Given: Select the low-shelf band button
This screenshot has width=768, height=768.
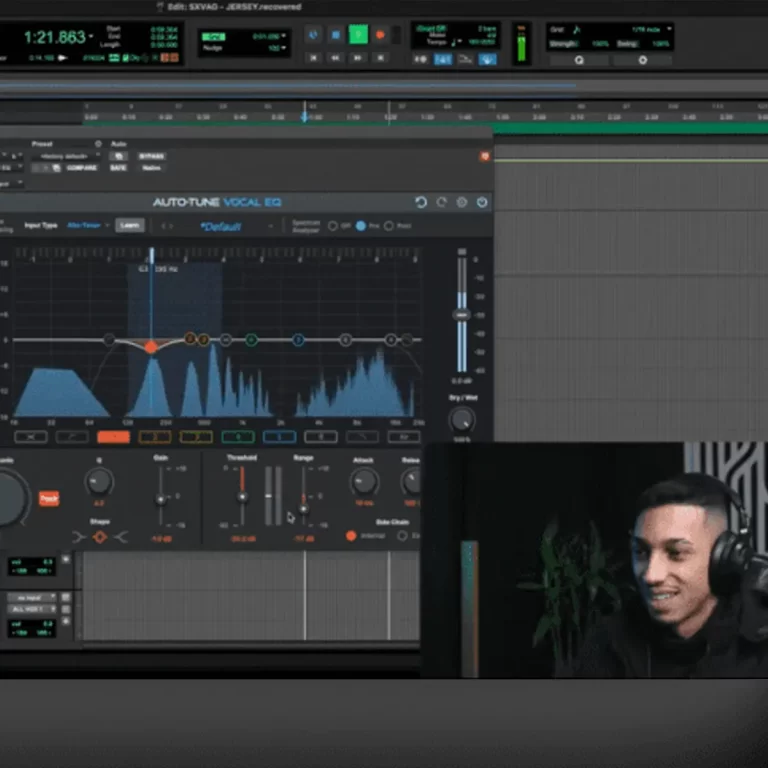Looking at the screenshot, I should tap(72, 436).
